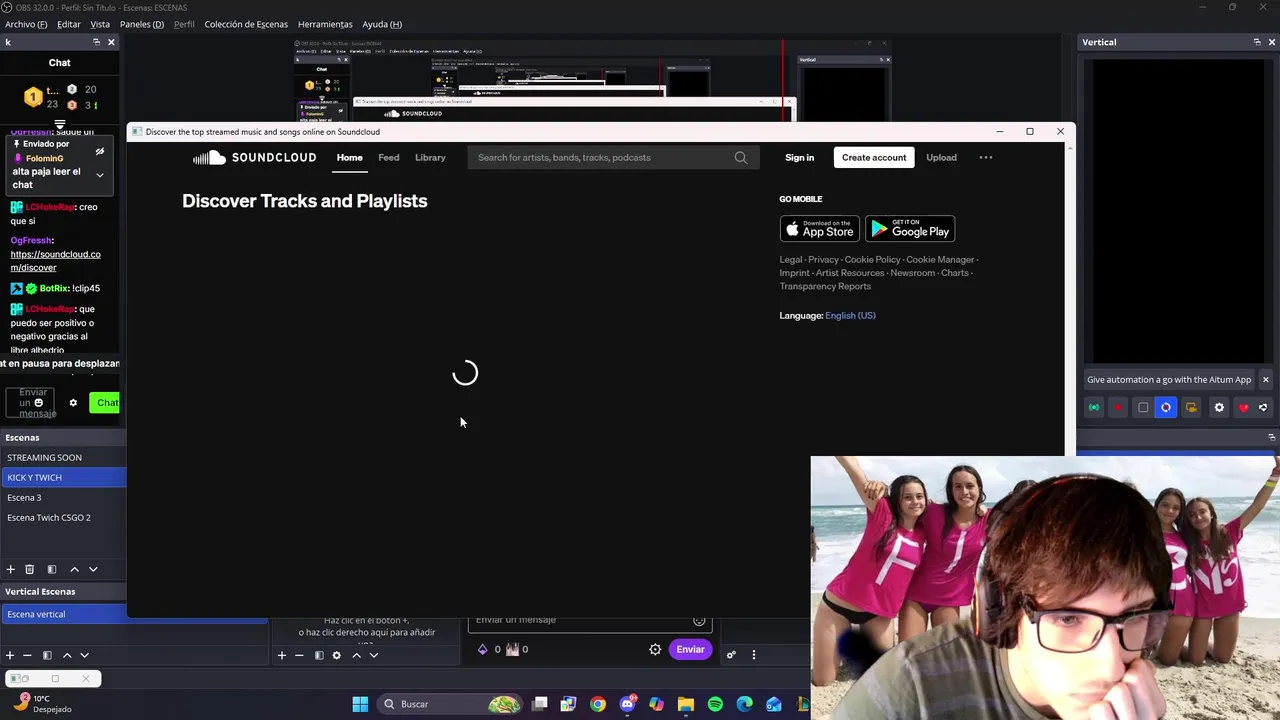Open Chrome from the taskbar

click(598, 704)
